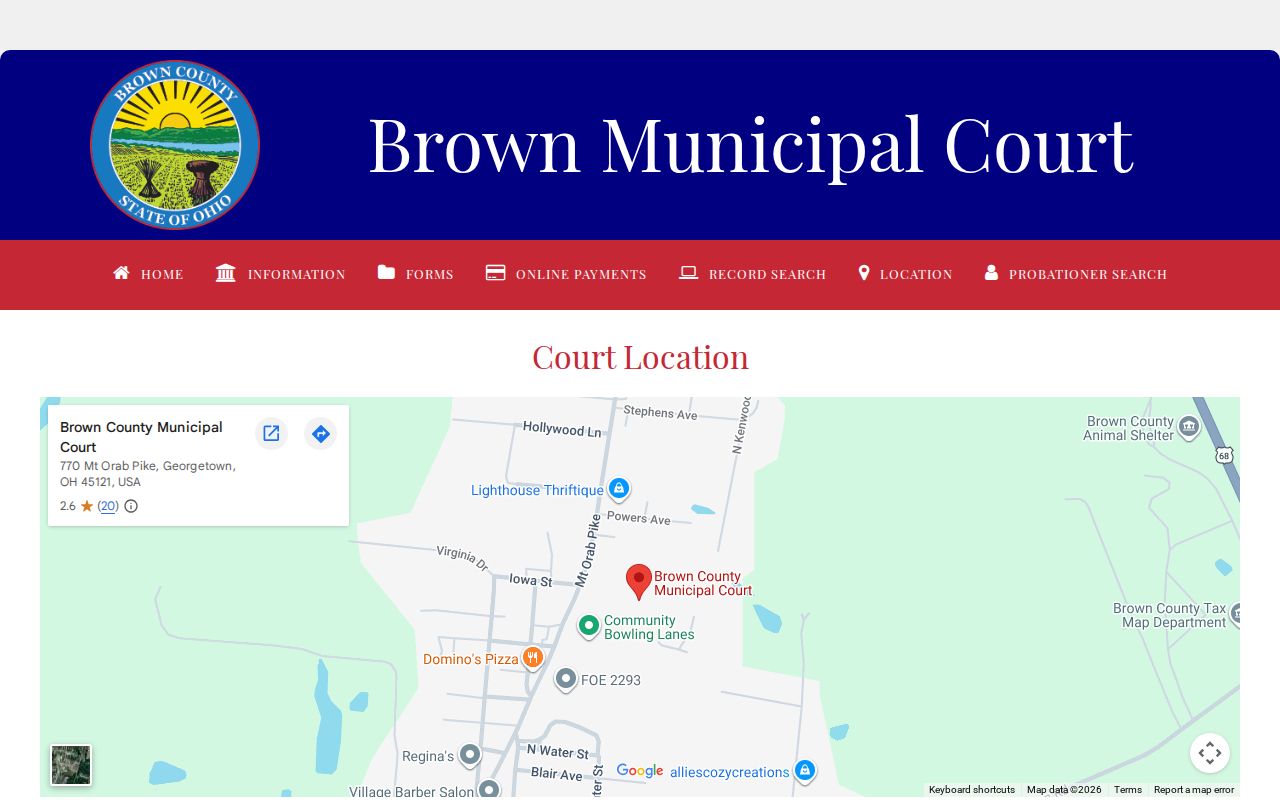1280x800 pixels.
Task: Select the Lighthouse Thriftique shop marker
Action: point(619,489)
